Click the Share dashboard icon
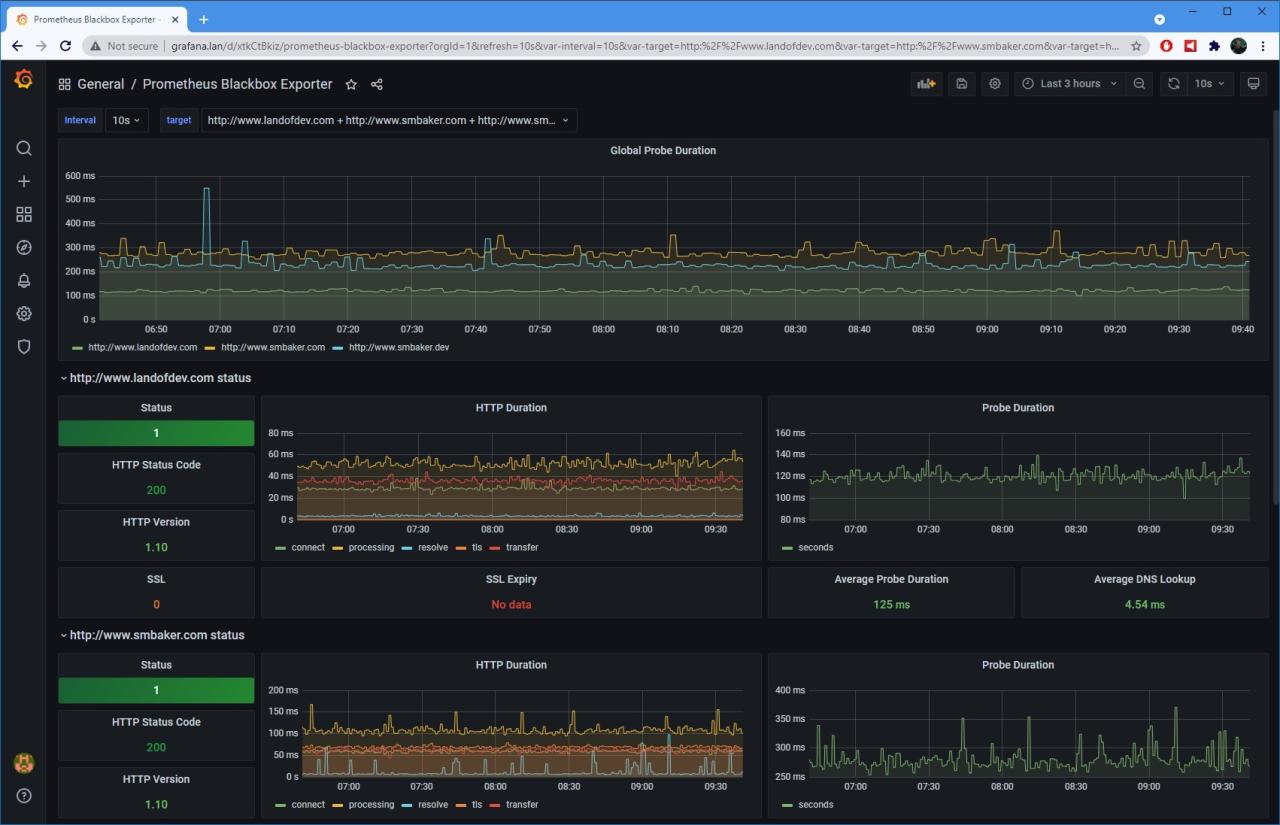1280x825 pixels. (377, 84)
